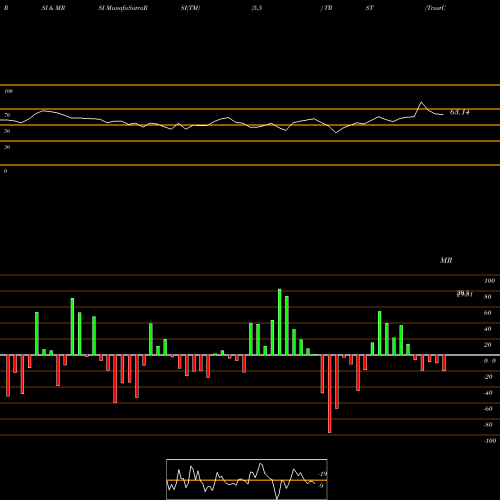Click the -60 label on the MR axis
Viewport: 500px width, 500px height.
pyautogui.click(x=488, y=409)
